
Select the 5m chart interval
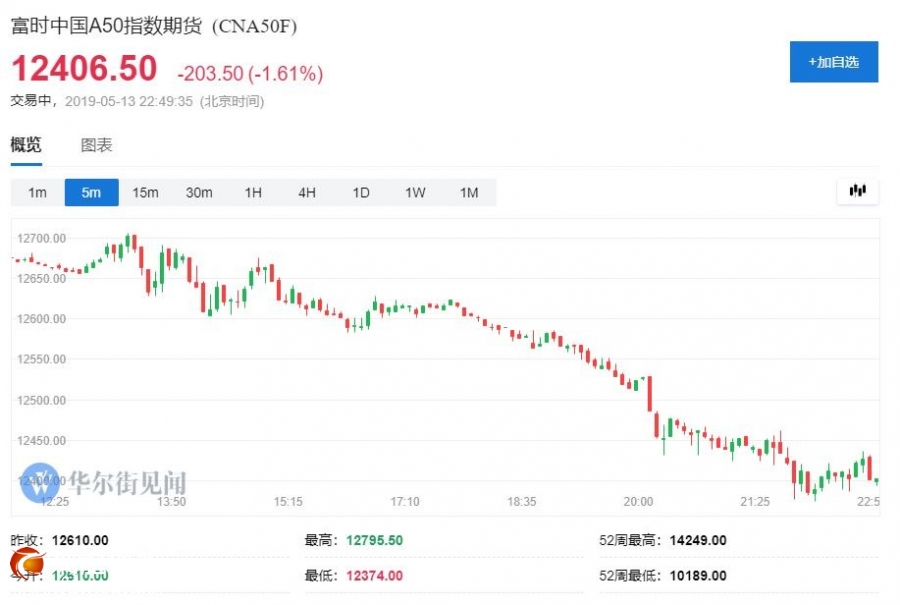91,192
